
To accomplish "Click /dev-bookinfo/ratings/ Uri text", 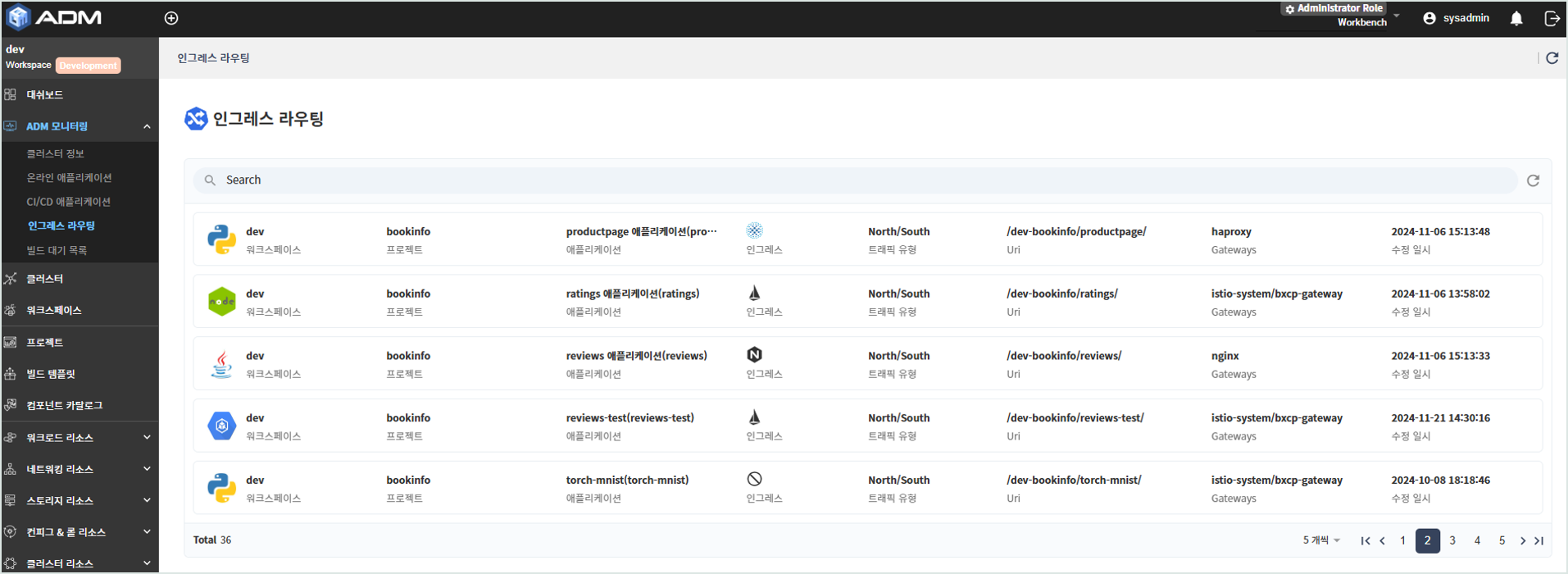I will click(x=1062, y=294).
